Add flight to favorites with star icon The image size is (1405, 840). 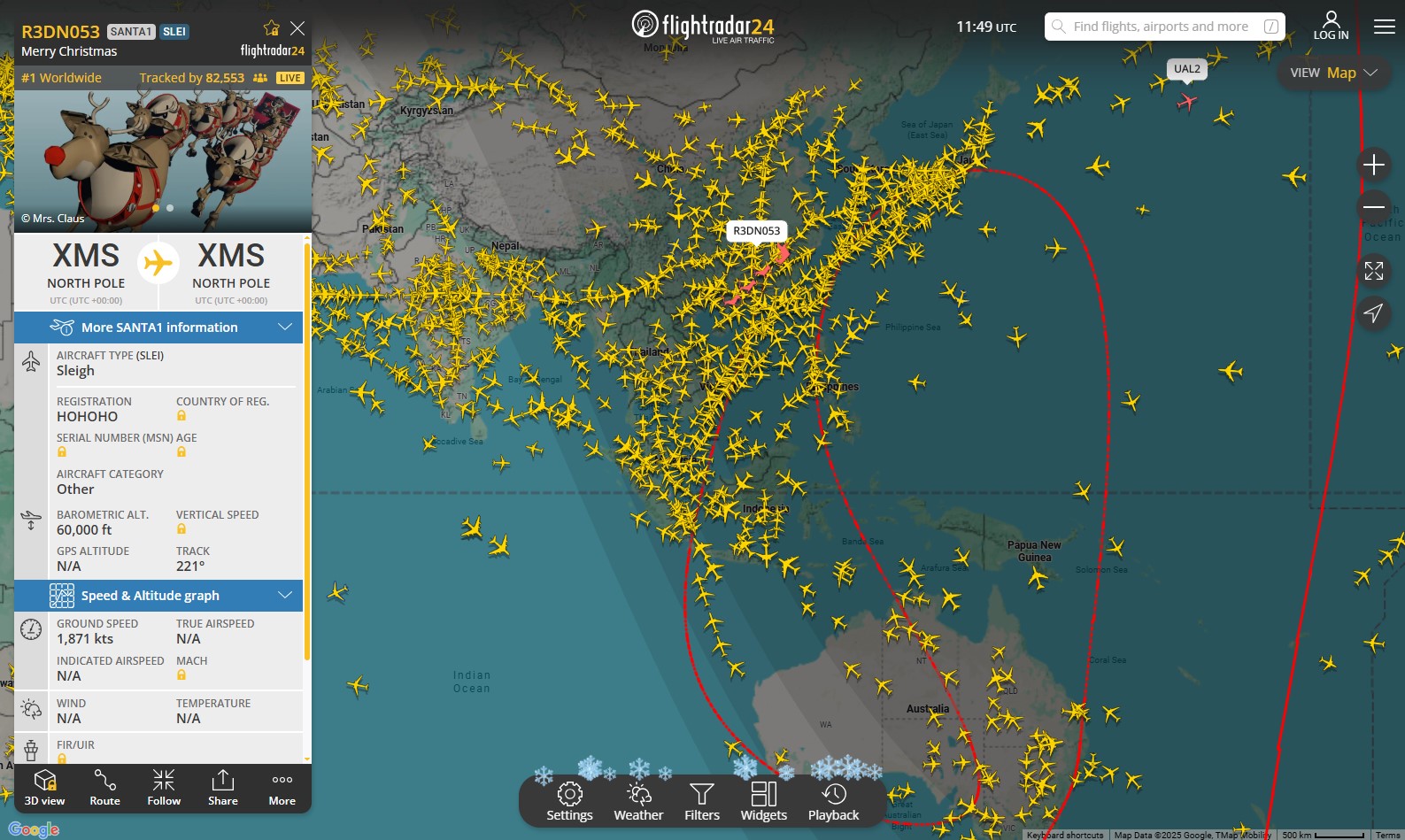272,28
